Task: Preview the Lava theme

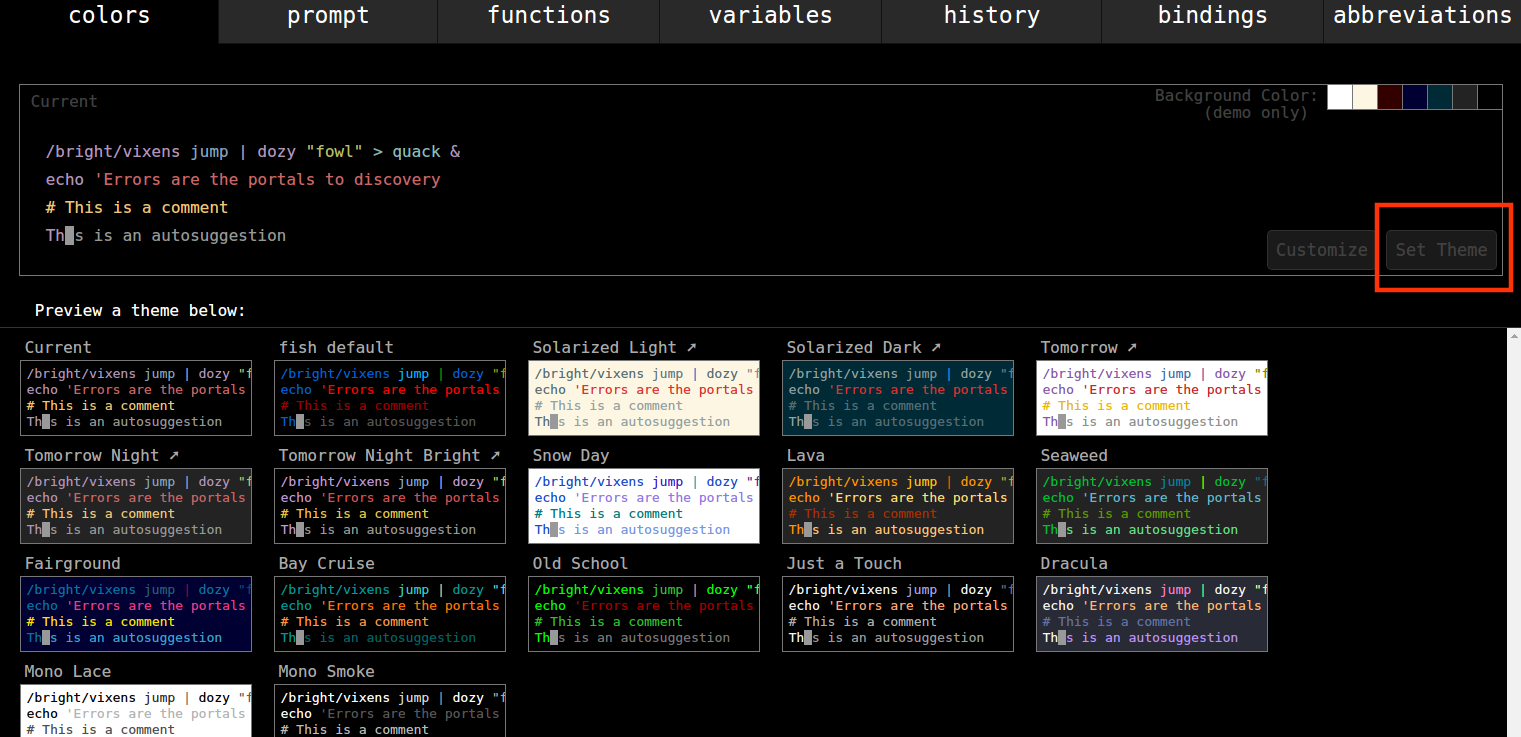Action: (898, 506)
